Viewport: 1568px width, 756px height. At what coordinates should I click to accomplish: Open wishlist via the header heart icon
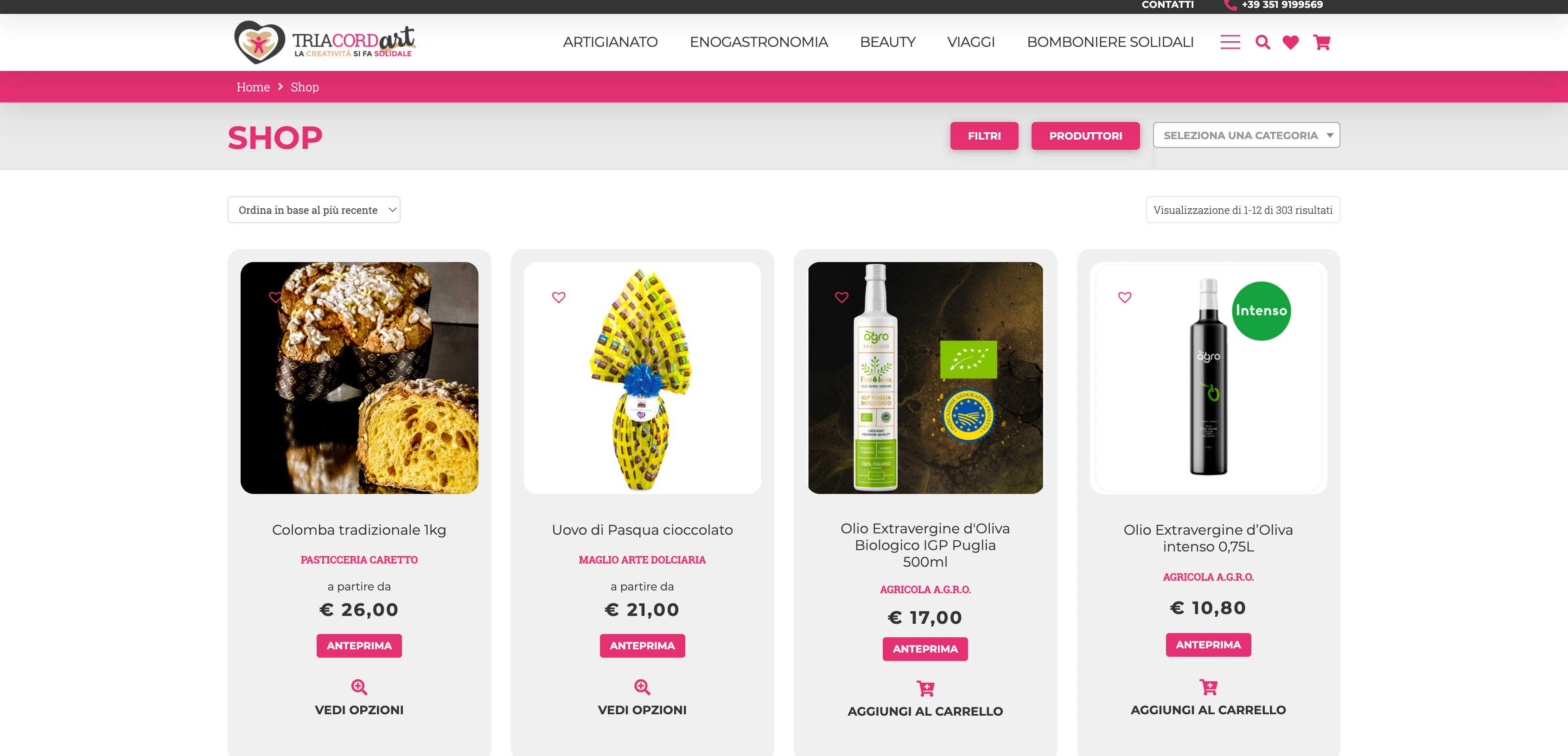click(x=1290, y=42)
